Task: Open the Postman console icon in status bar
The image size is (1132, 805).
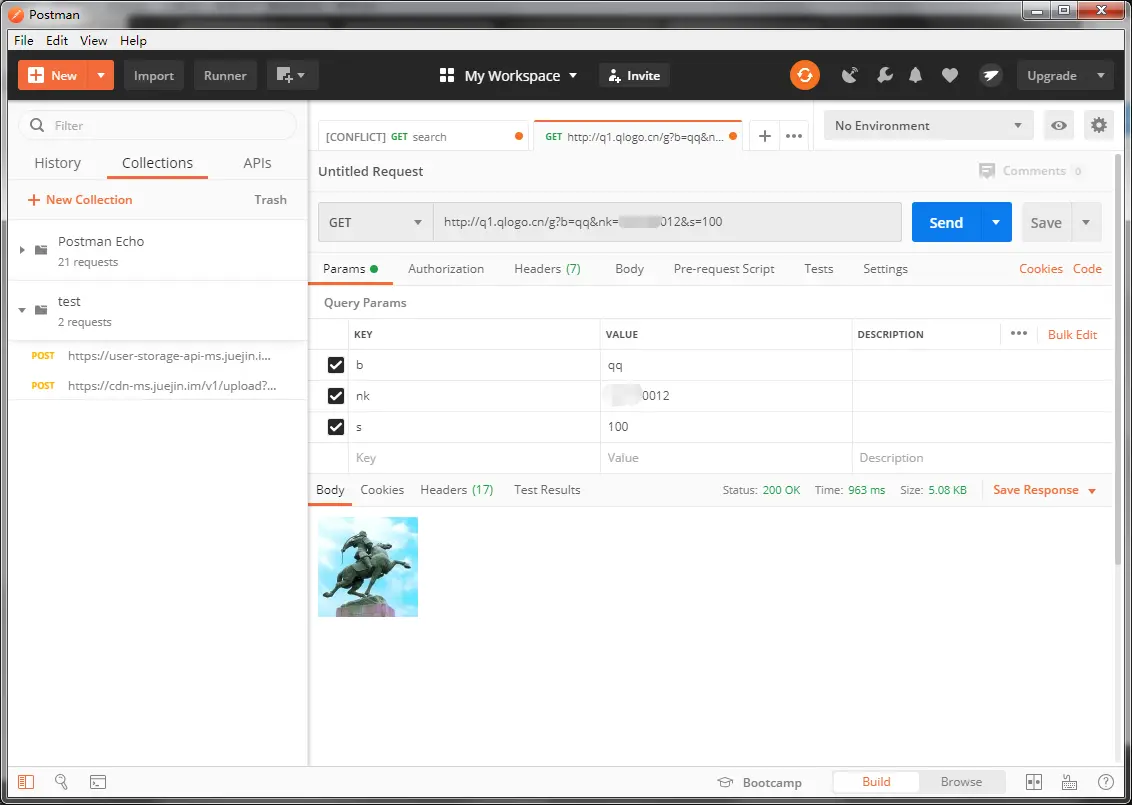Action: click(97, 782)
